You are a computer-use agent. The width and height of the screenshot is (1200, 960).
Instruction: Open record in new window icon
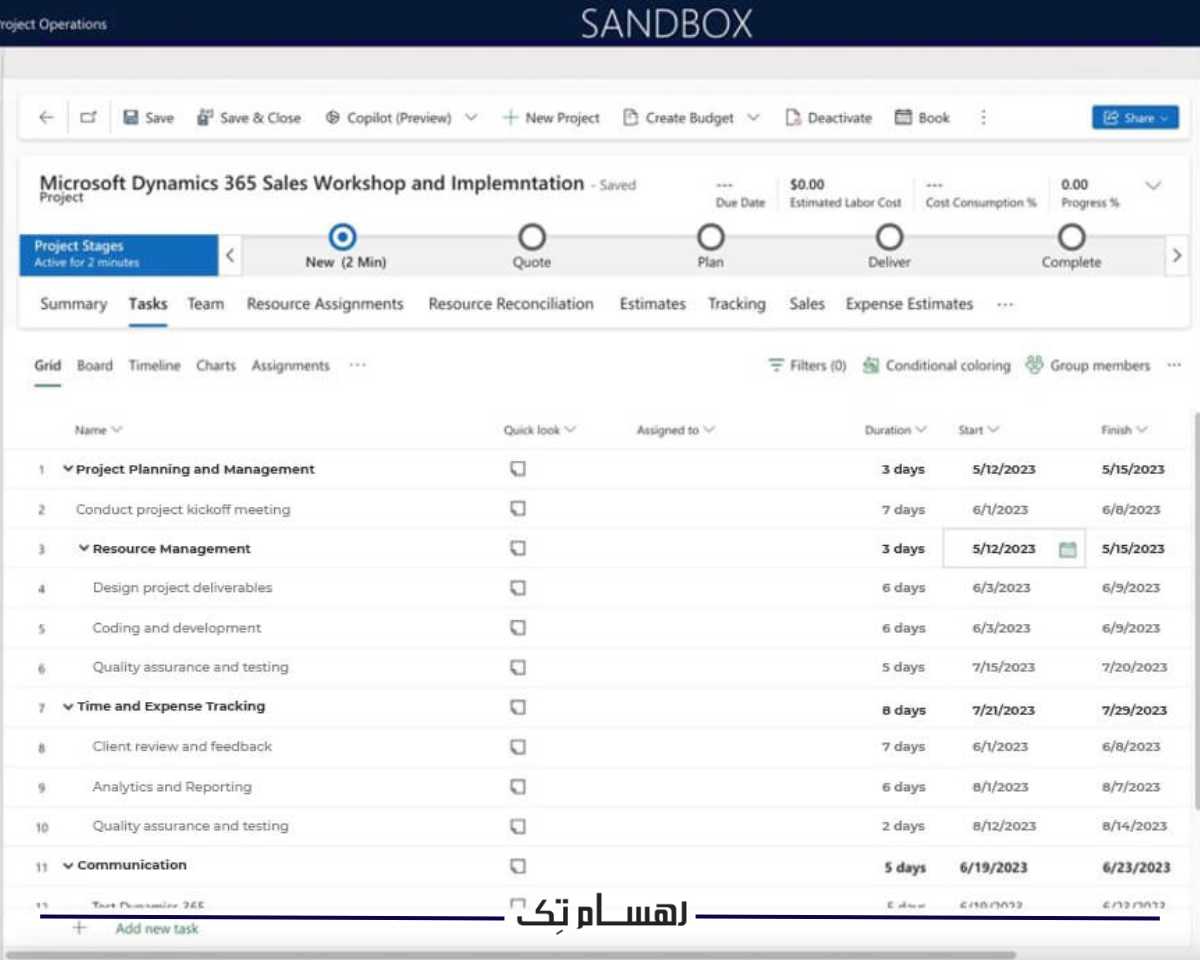click(88, 118)
